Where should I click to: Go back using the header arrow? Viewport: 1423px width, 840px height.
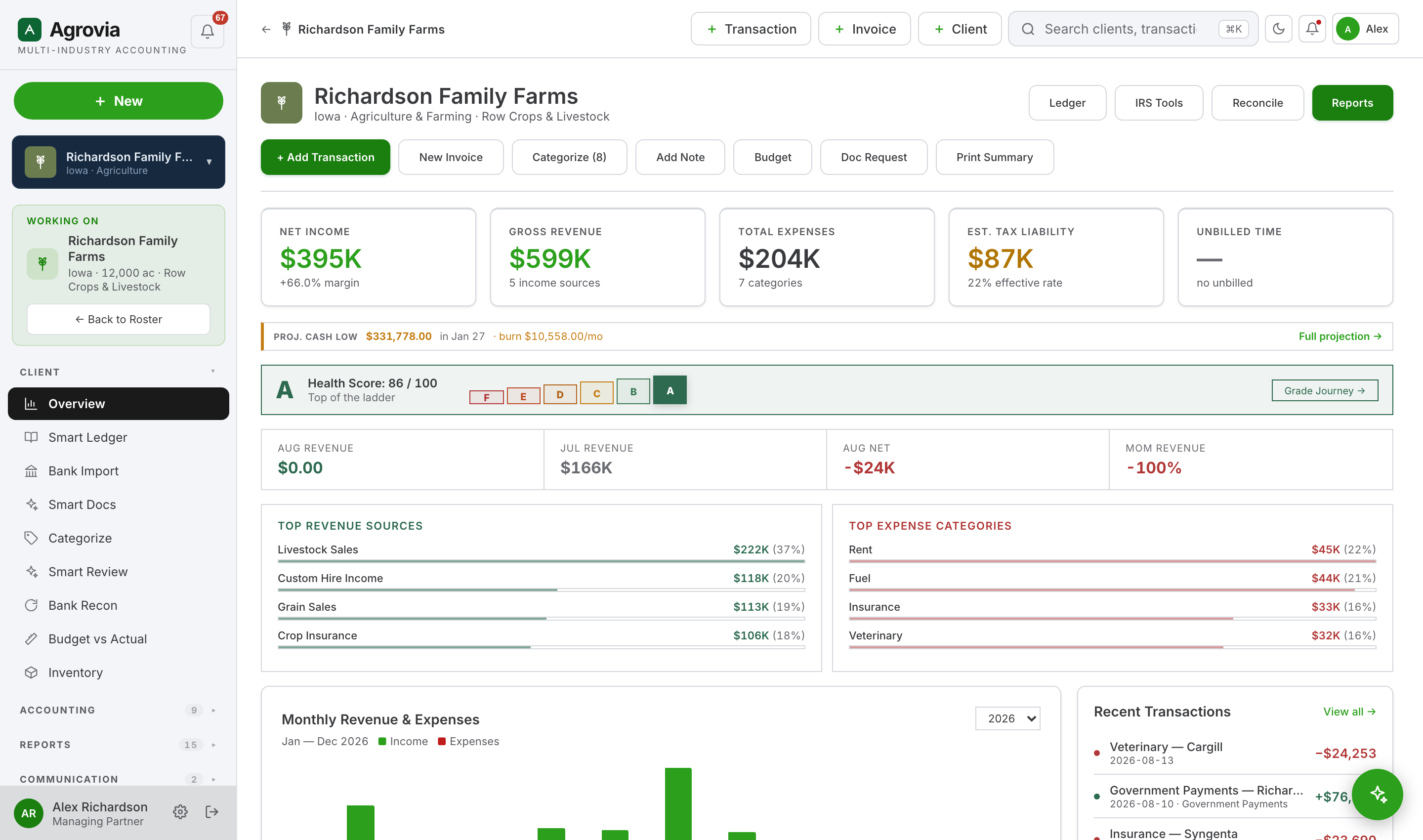click(x=266, y=30)
